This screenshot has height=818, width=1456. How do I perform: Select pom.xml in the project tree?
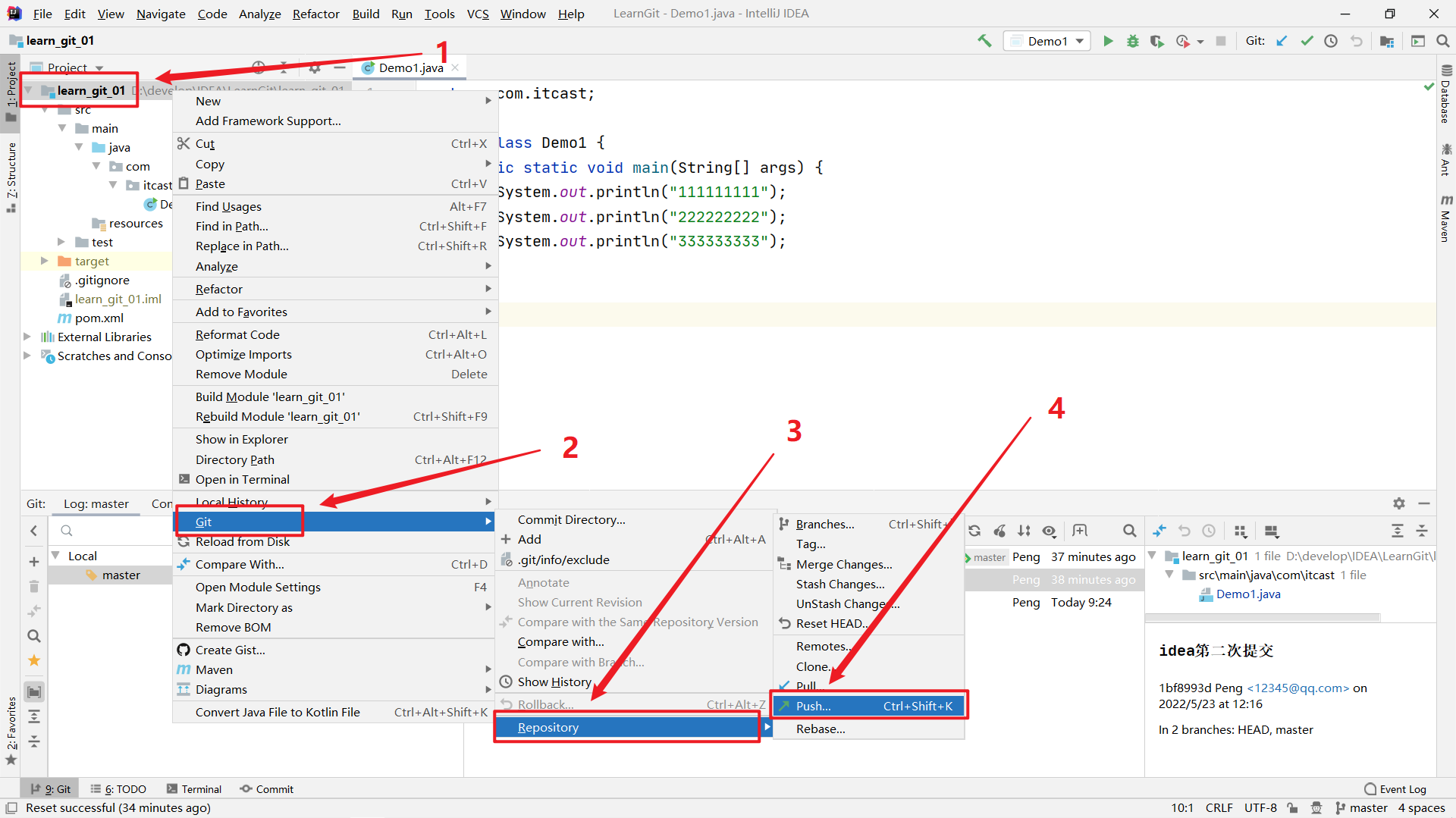99,318
